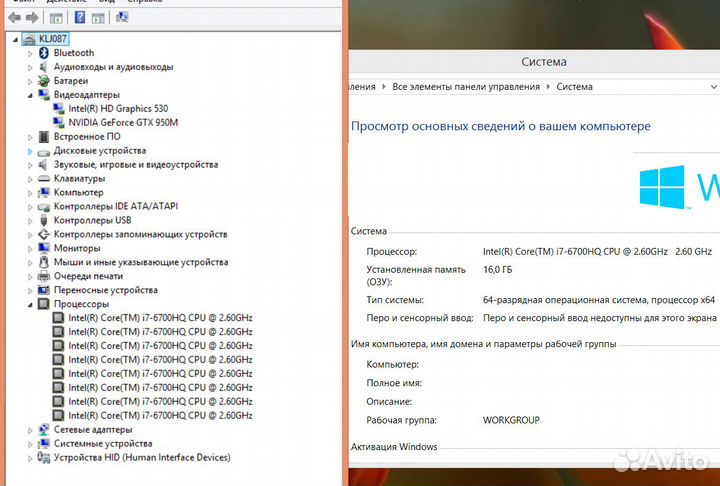
Task: Click the Батареи battery icon
Action: tap(44, 81)
